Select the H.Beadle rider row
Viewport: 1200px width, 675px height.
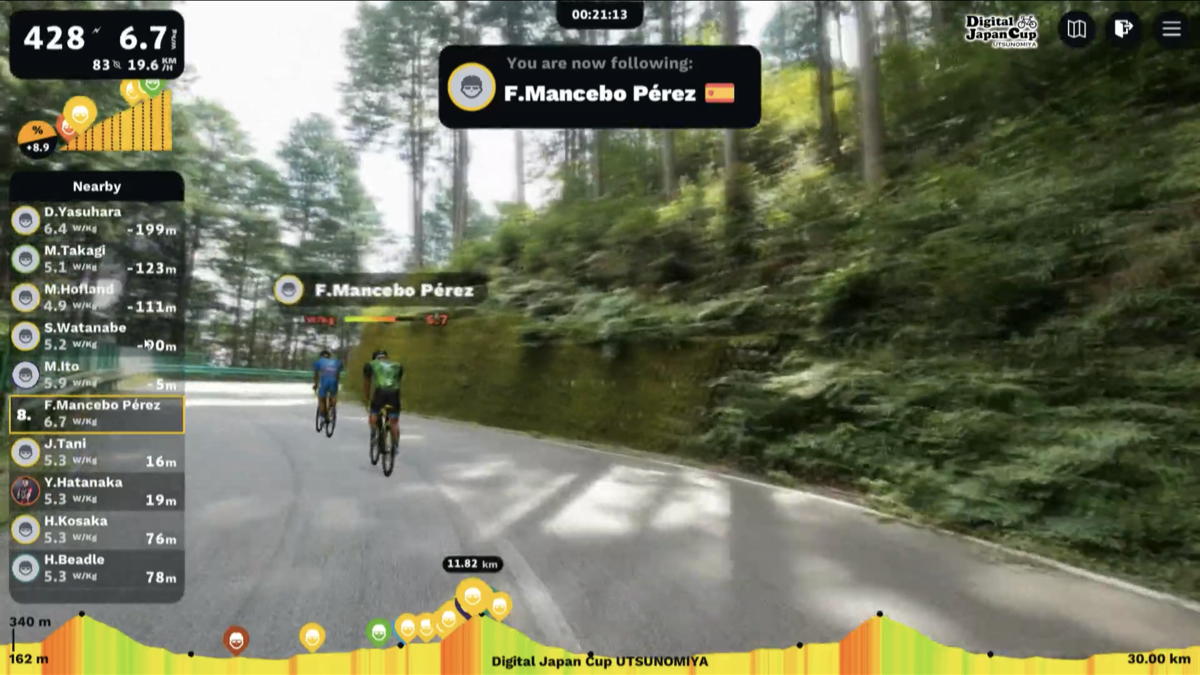point(97,568)
